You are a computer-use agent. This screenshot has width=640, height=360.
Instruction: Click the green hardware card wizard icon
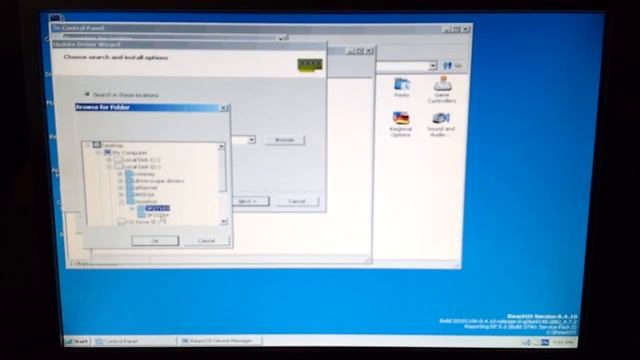(310, 65)
